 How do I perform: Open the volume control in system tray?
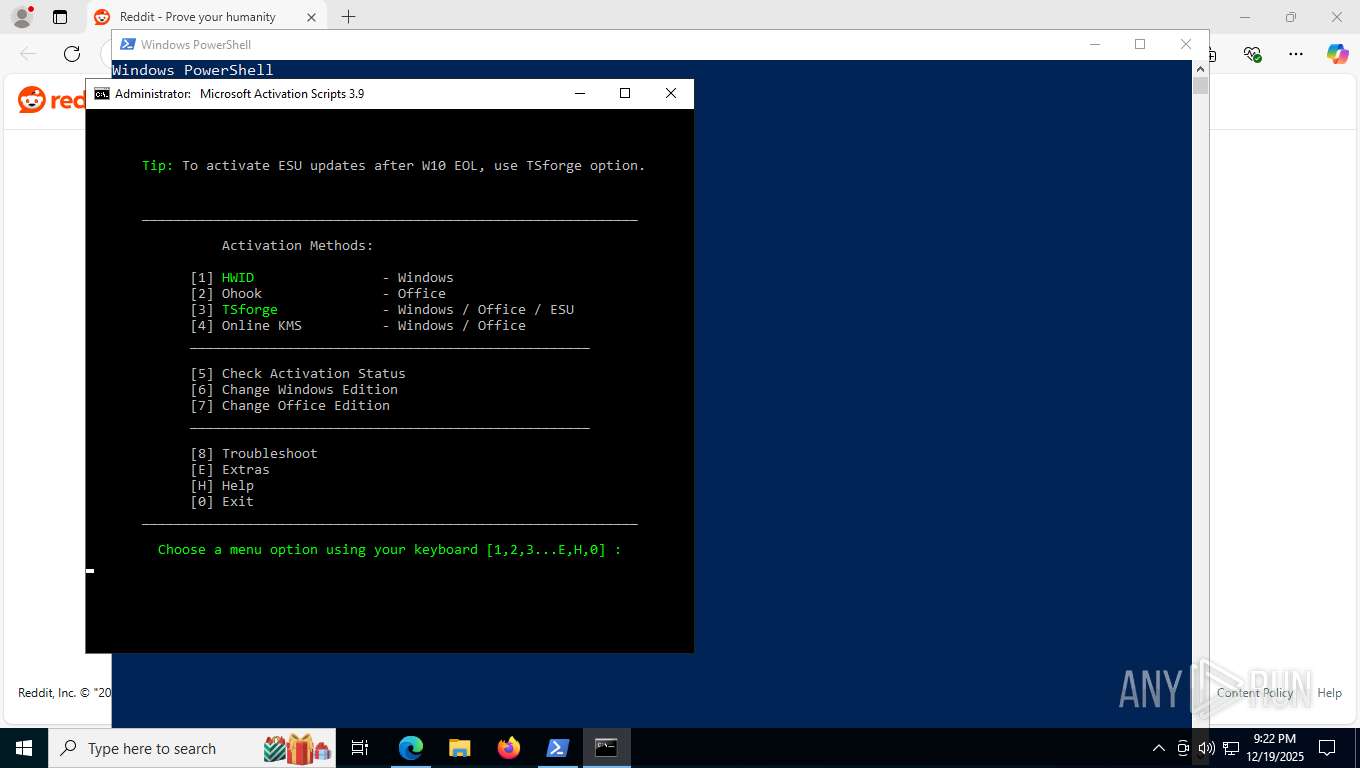tap(1207, 748)
